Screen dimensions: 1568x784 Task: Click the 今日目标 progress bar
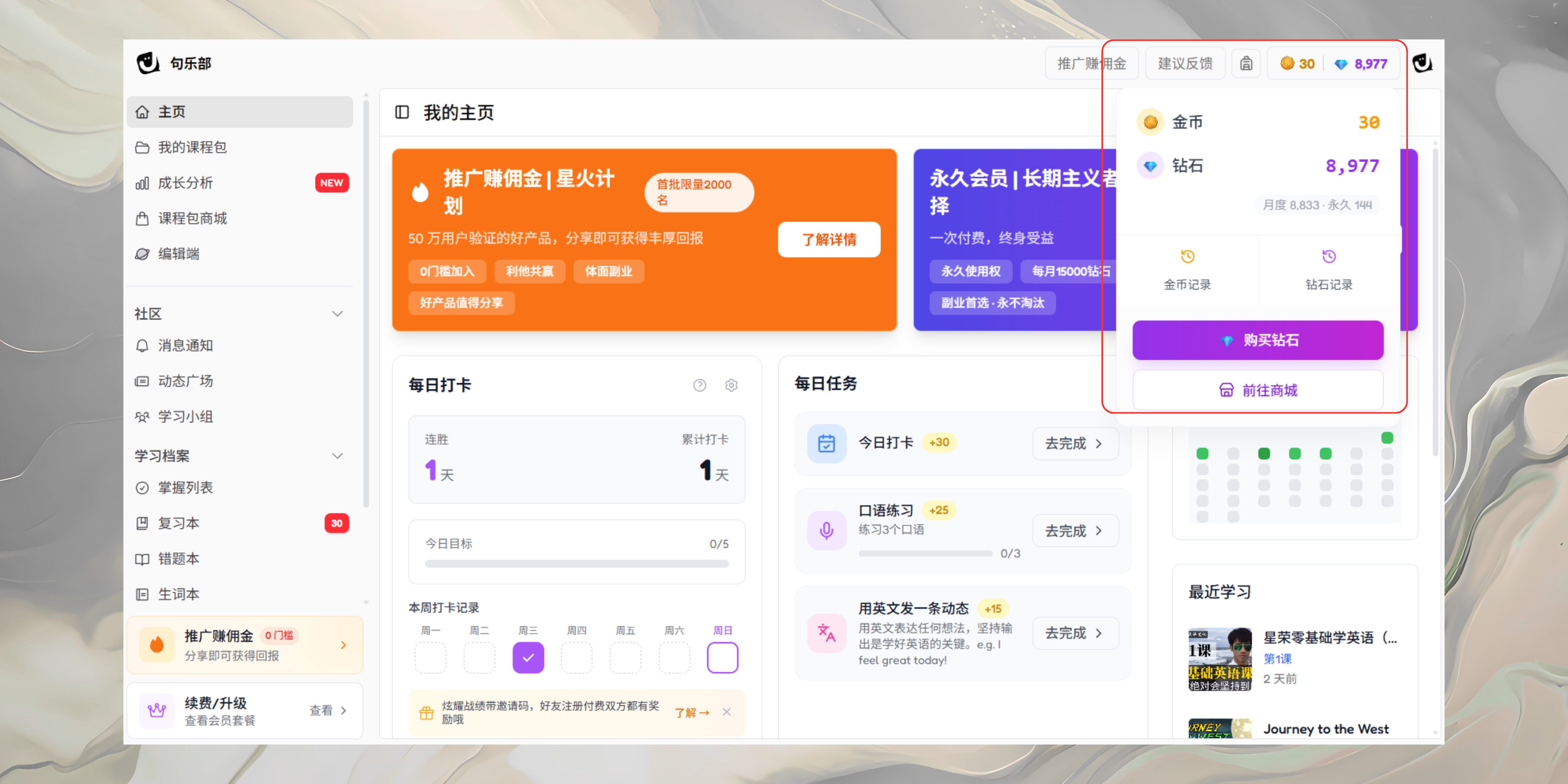[x=577, y=564]
